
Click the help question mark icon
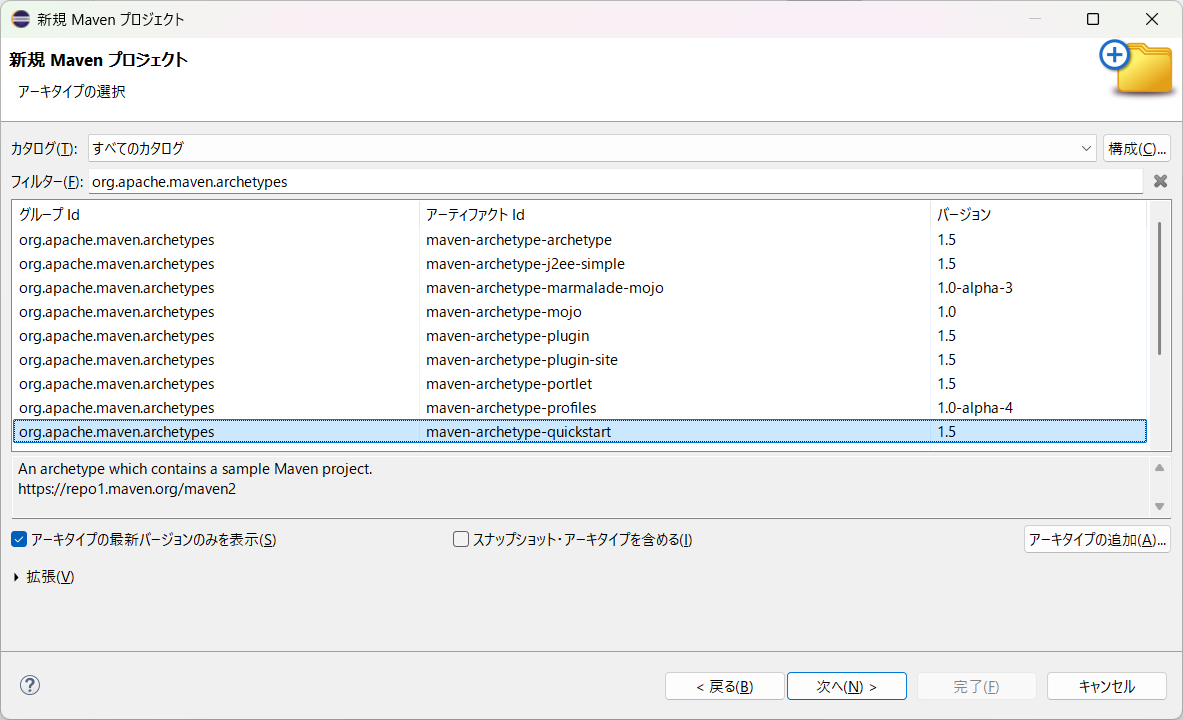point(30,685)
